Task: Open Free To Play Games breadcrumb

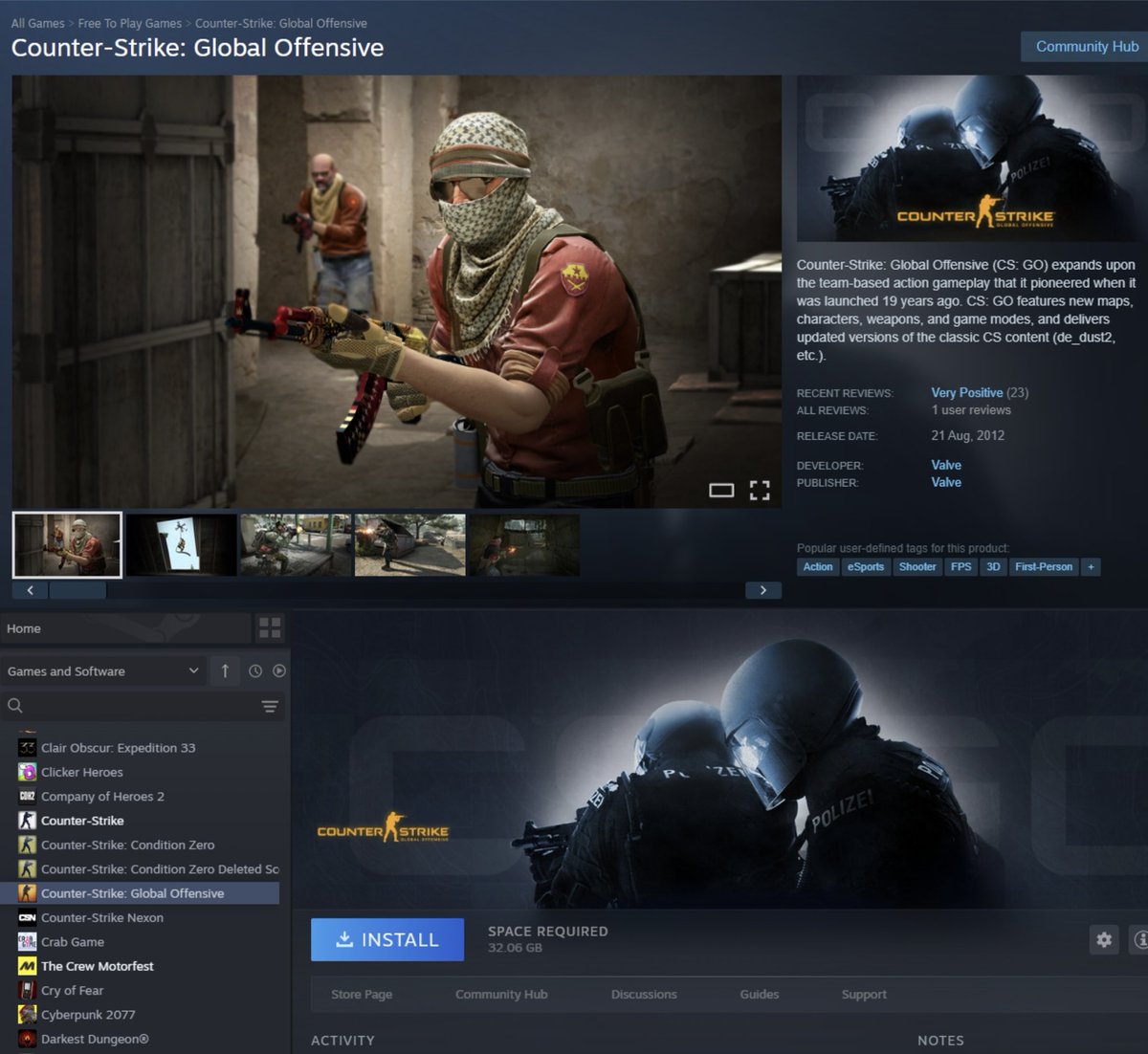Action: pos(130,23)
